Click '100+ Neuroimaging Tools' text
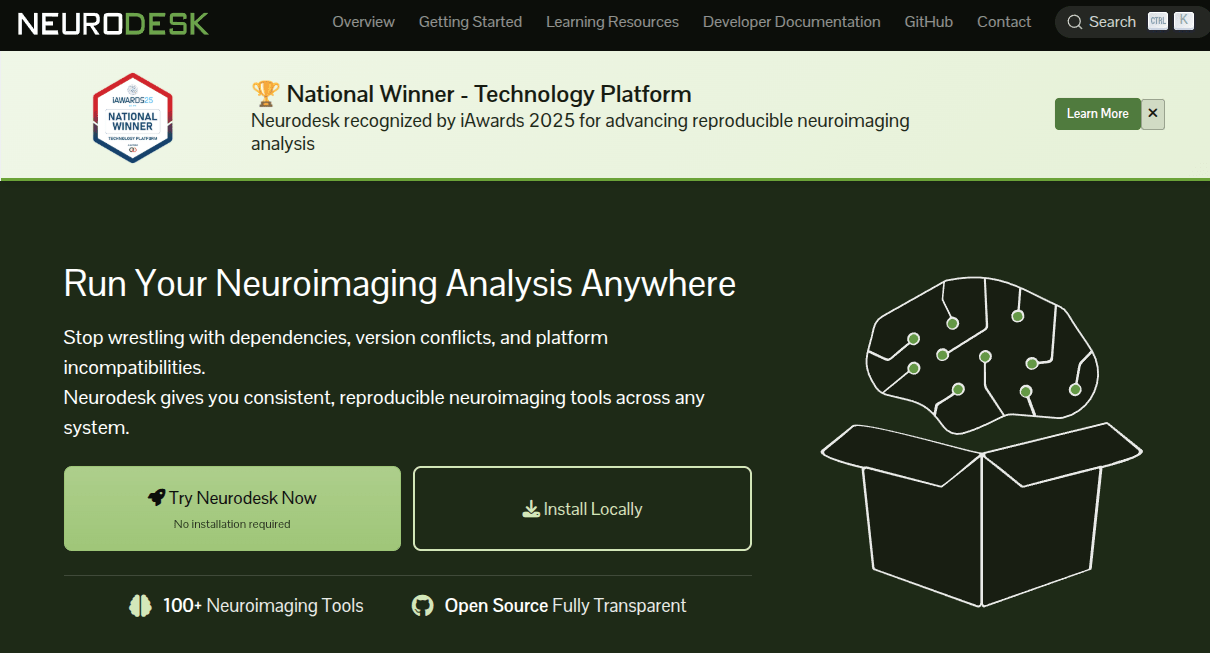The height and width of the screenshot is (671, 1210). [263, 606]
